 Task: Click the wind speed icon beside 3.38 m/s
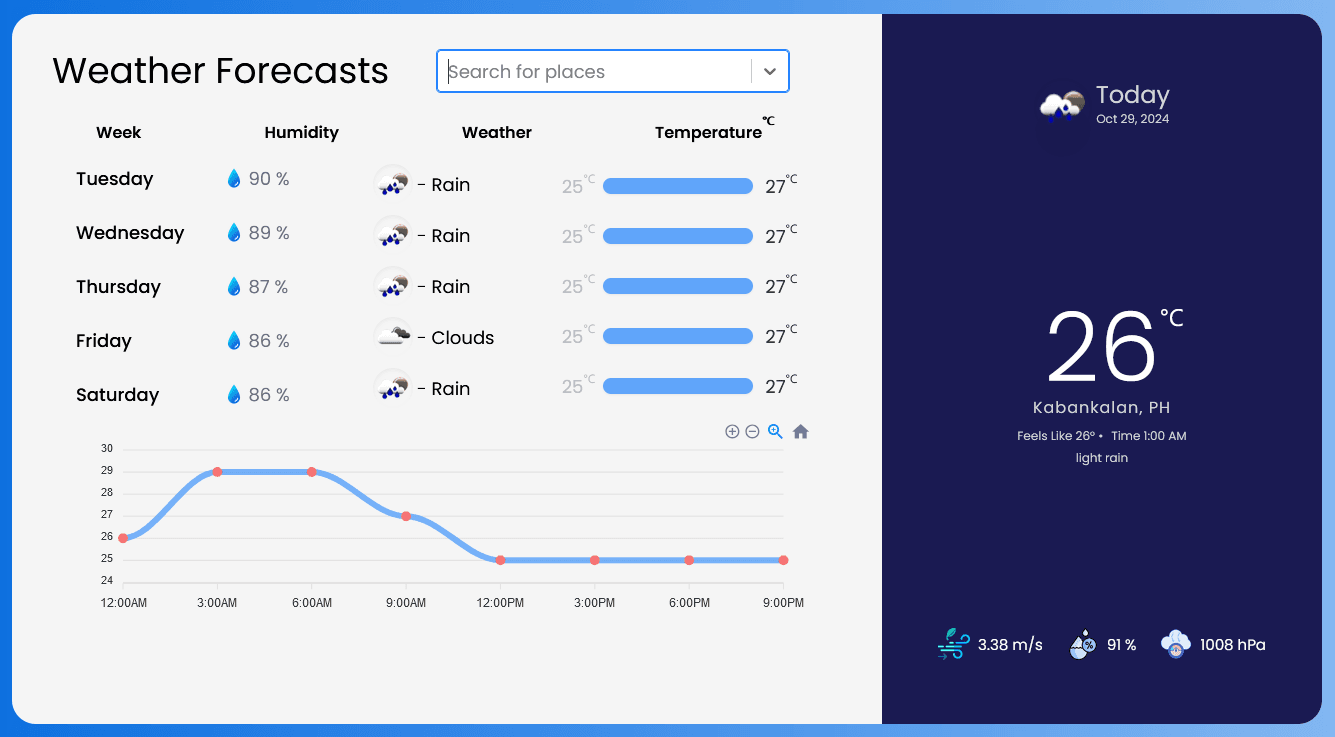[953, 644]
